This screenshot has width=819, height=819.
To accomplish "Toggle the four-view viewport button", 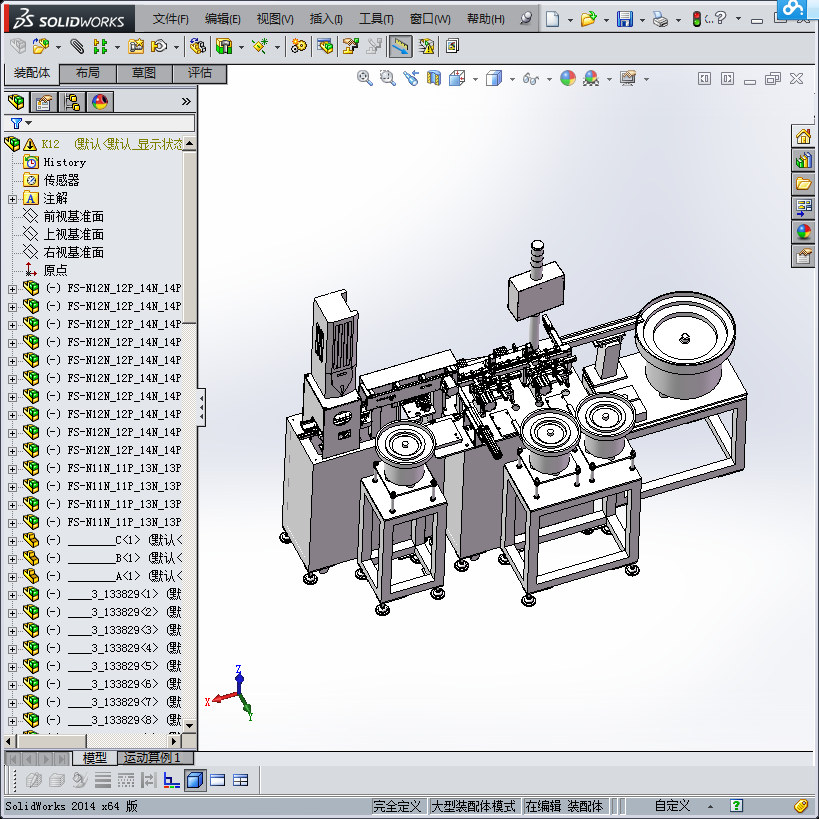I will point(241,780).
